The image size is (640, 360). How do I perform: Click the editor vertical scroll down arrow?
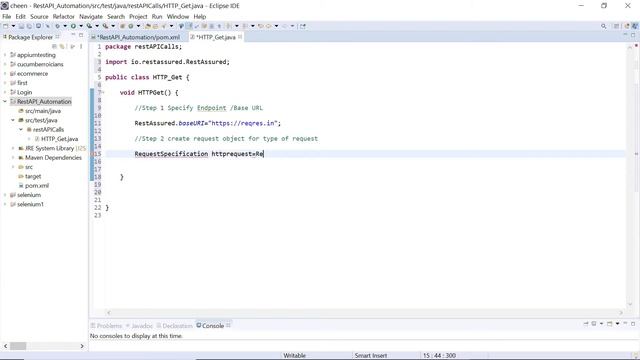pos(630,304)
